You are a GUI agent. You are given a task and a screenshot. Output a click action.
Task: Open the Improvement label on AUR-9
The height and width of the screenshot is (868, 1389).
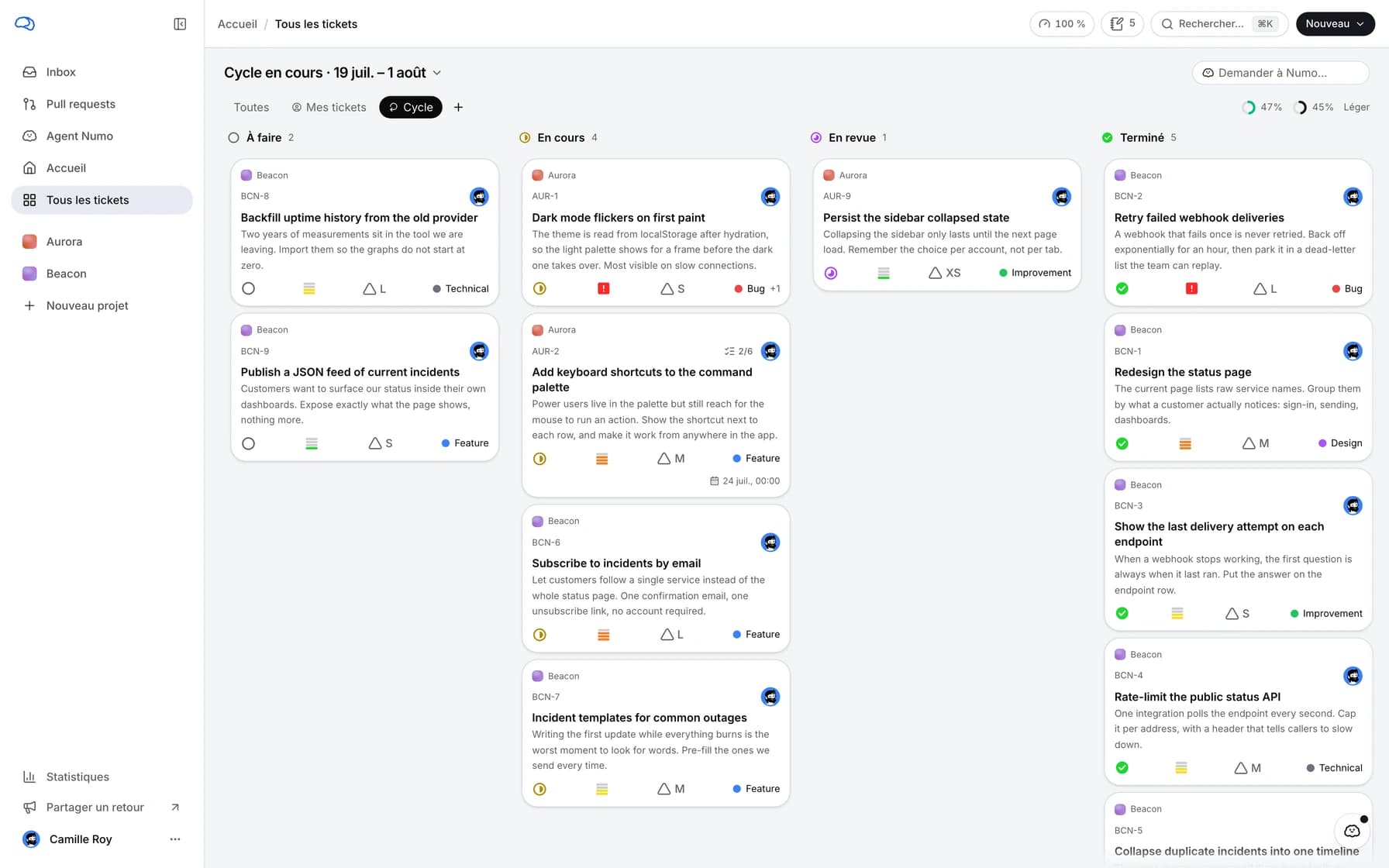point(1035,273)
